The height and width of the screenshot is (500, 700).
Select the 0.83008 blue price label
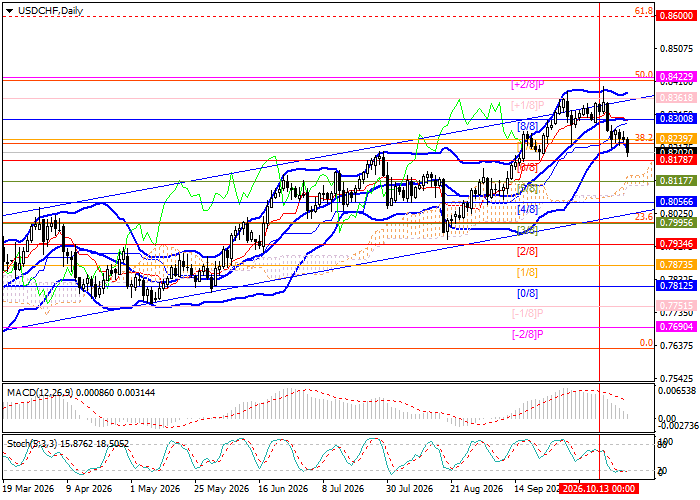click(x=676, y=118)
